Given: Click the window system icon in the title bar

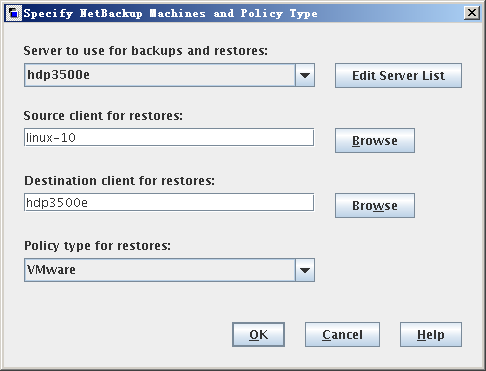Looking at the screenshot, I should click(14, 13).
